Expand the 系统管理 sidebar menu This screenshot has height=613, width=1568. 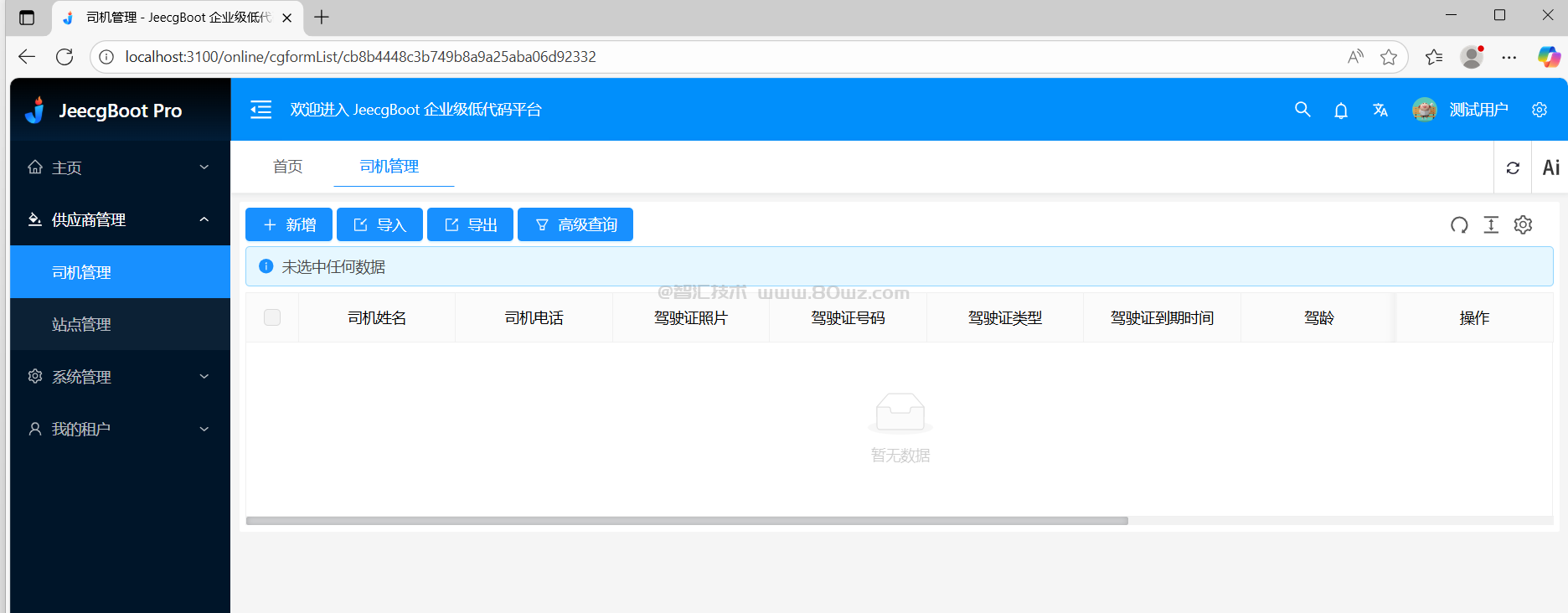pos(120,377)
